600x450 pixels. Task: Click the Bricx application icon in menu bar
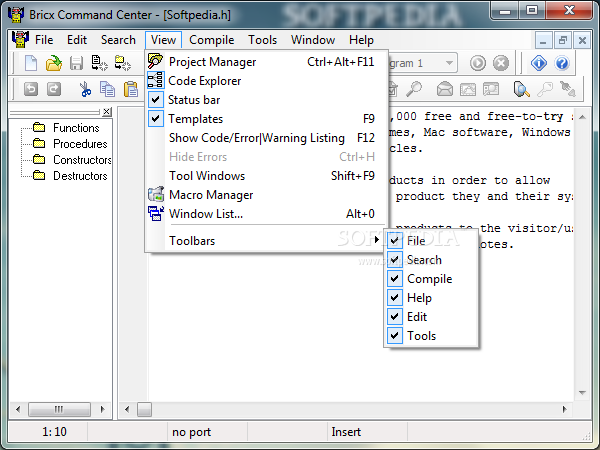(20, 39)
